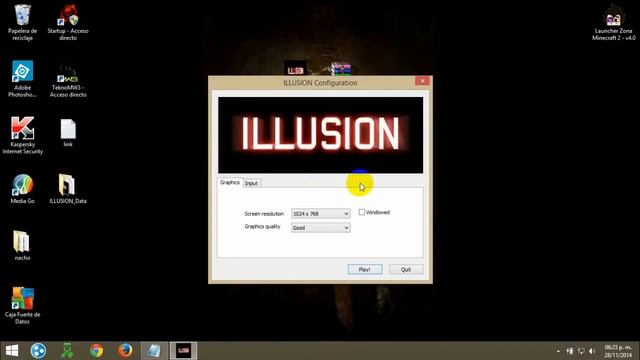
Task: Open the Graphics quality dropdown
Action: (320, 228)
